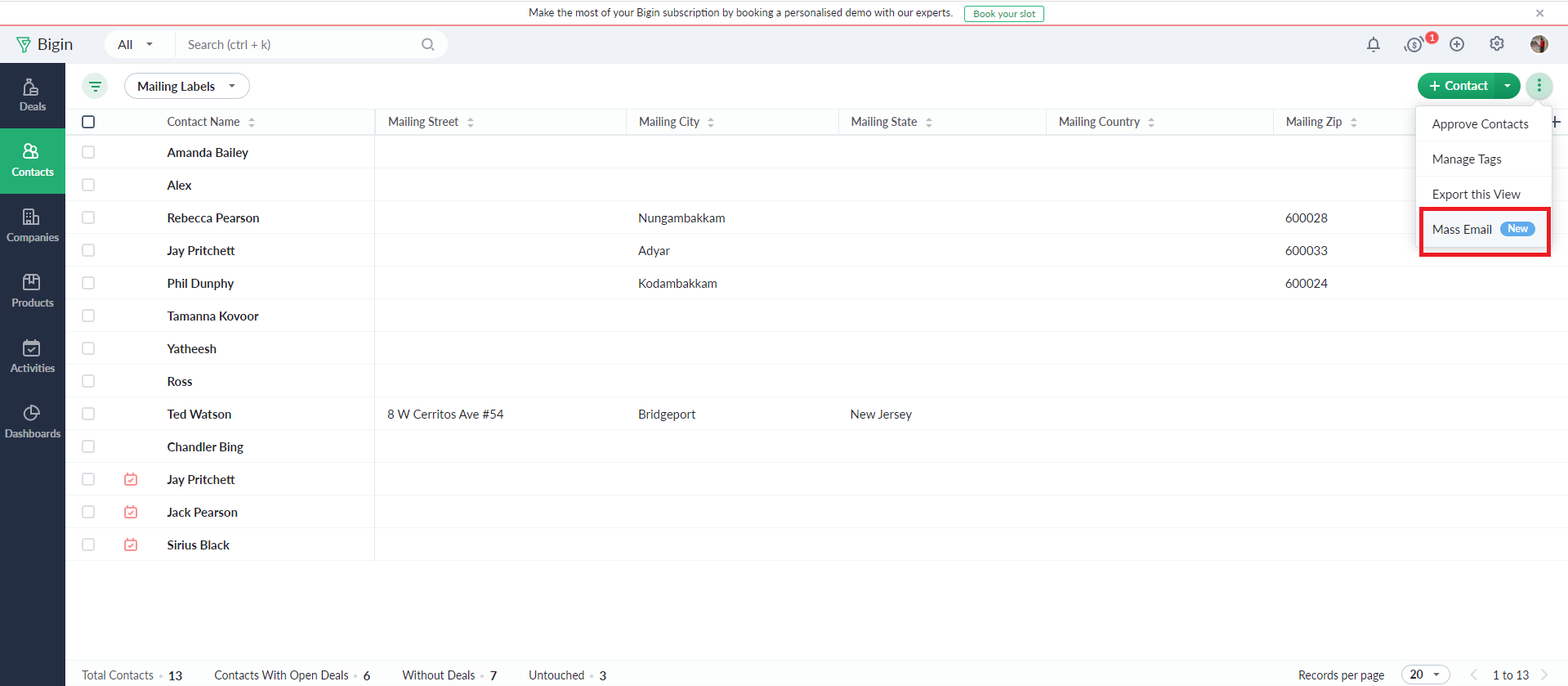Open Activities from the sidebar
Screen dimensions: 1568x686
coord(32,357)
